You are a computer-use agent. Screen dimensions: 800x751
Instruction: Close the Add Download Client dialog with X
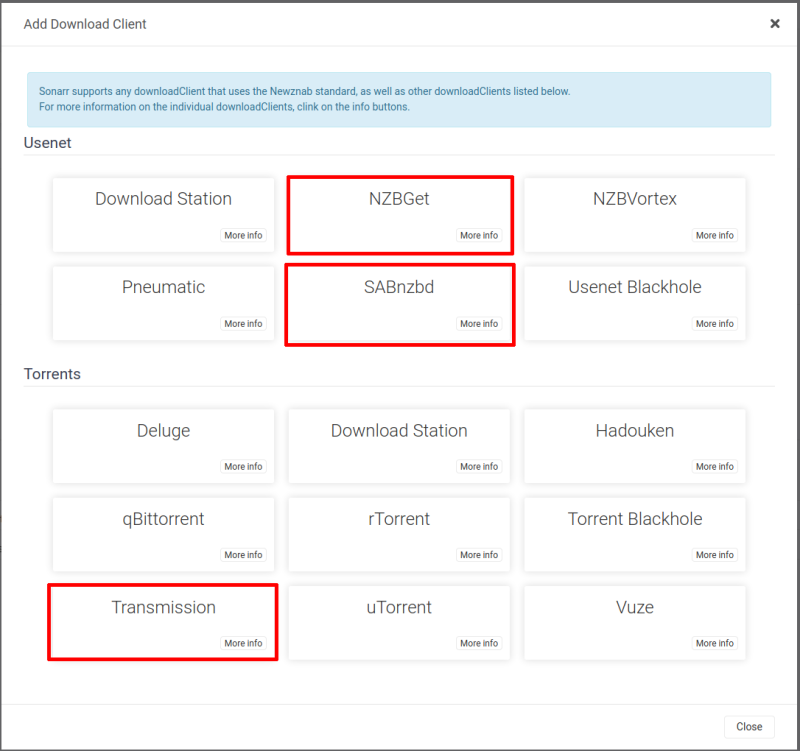click(x=774, y=23)
